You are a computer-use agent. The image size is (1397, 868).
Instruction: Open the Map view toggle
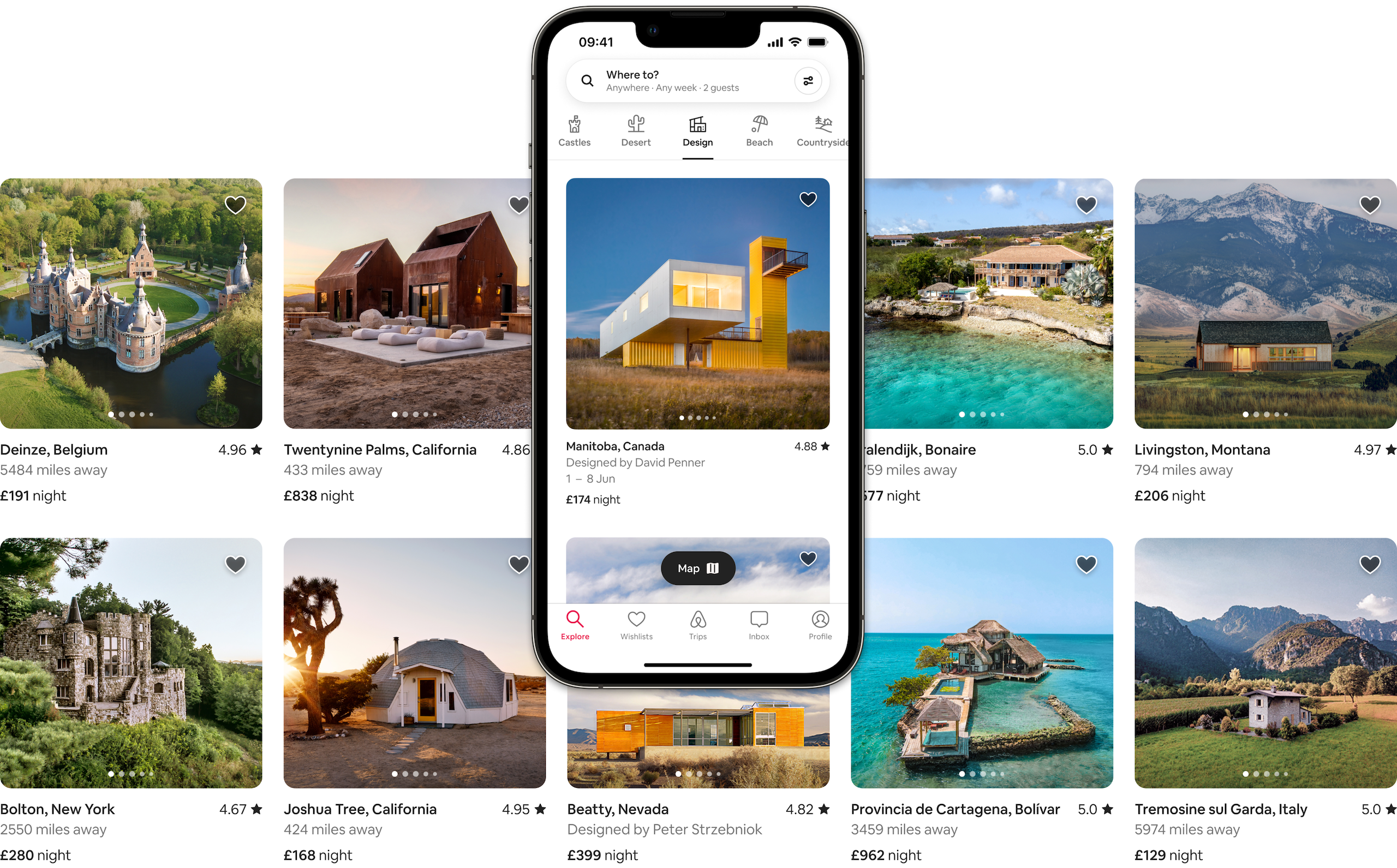click(697, 567)
